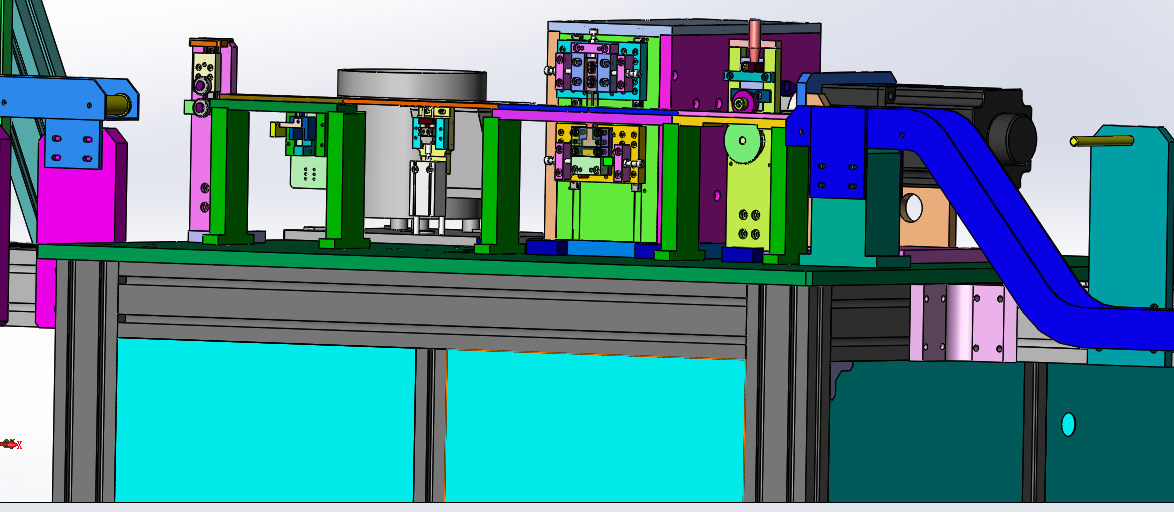Select the lavender mounting block under the chute

pyautogui.click(x=963, y=323)
